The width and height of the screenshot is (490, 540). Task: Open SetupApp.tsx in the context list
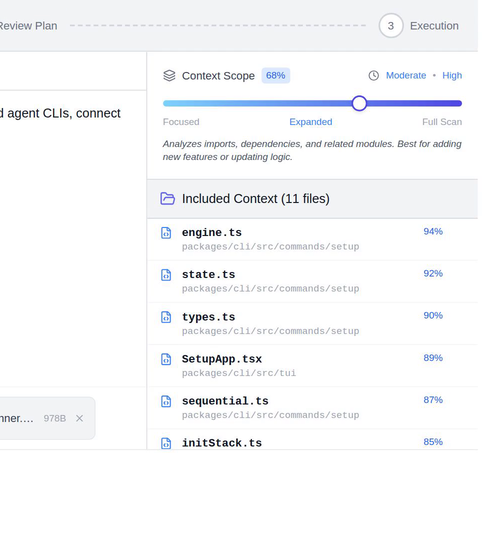(312, 366)
